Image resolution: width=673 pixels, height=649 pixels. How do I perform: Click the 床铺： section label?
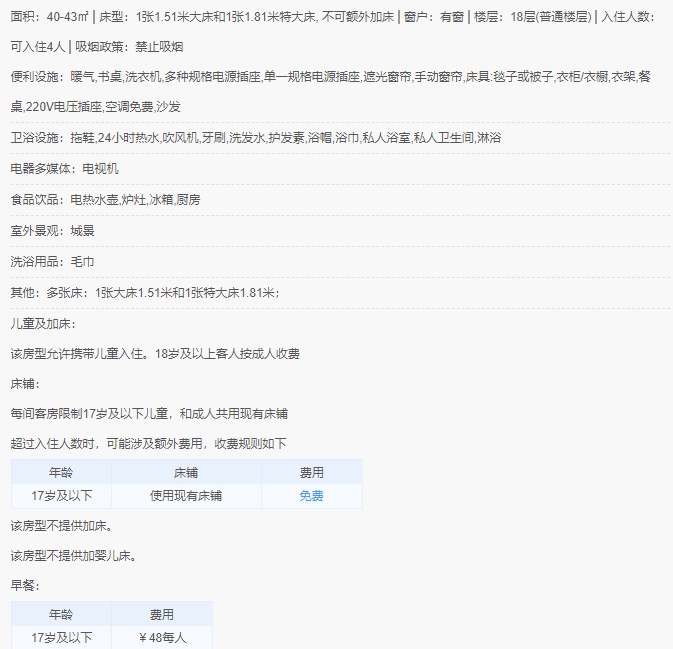click(25, 384)
